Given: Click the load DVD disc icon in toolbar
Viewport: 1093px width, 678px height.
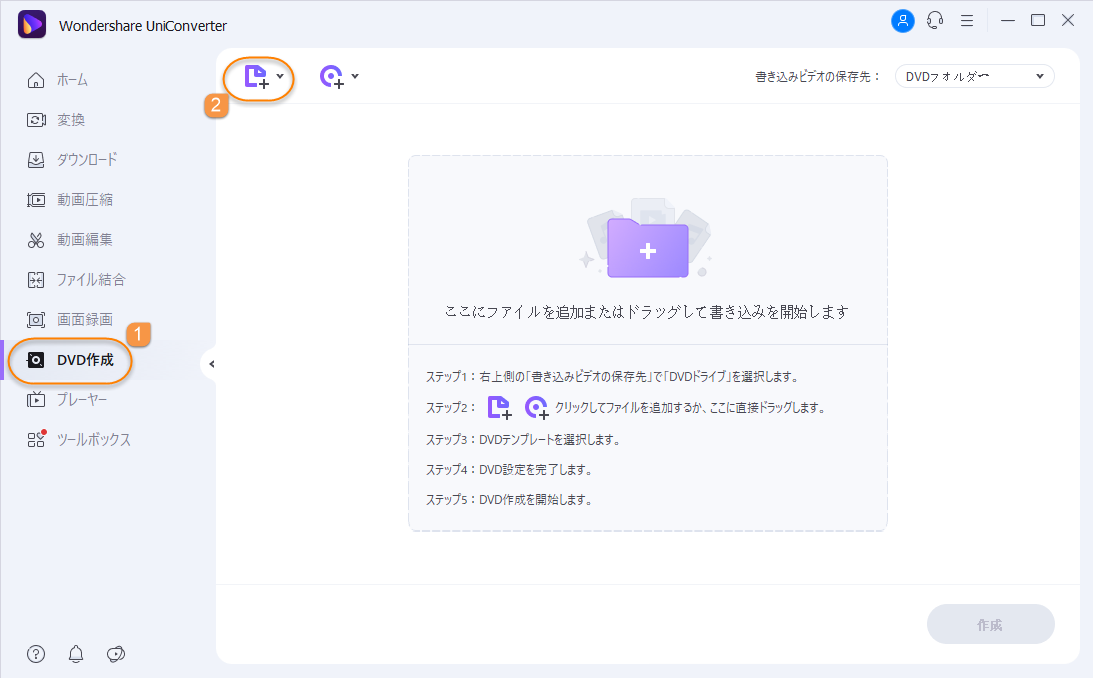Looking at the screenshot, I should coord(332,77).
